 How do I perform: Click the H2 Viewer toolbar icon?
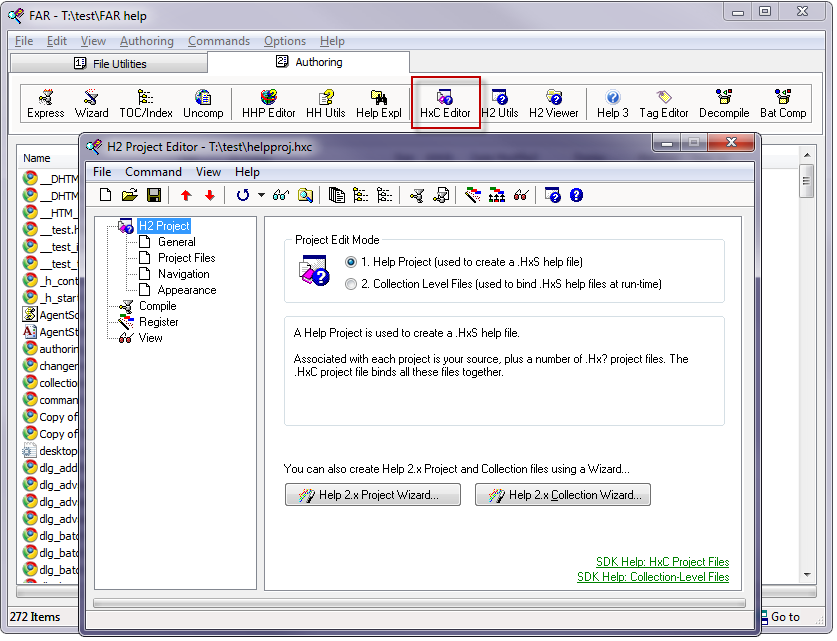[553, 103]
